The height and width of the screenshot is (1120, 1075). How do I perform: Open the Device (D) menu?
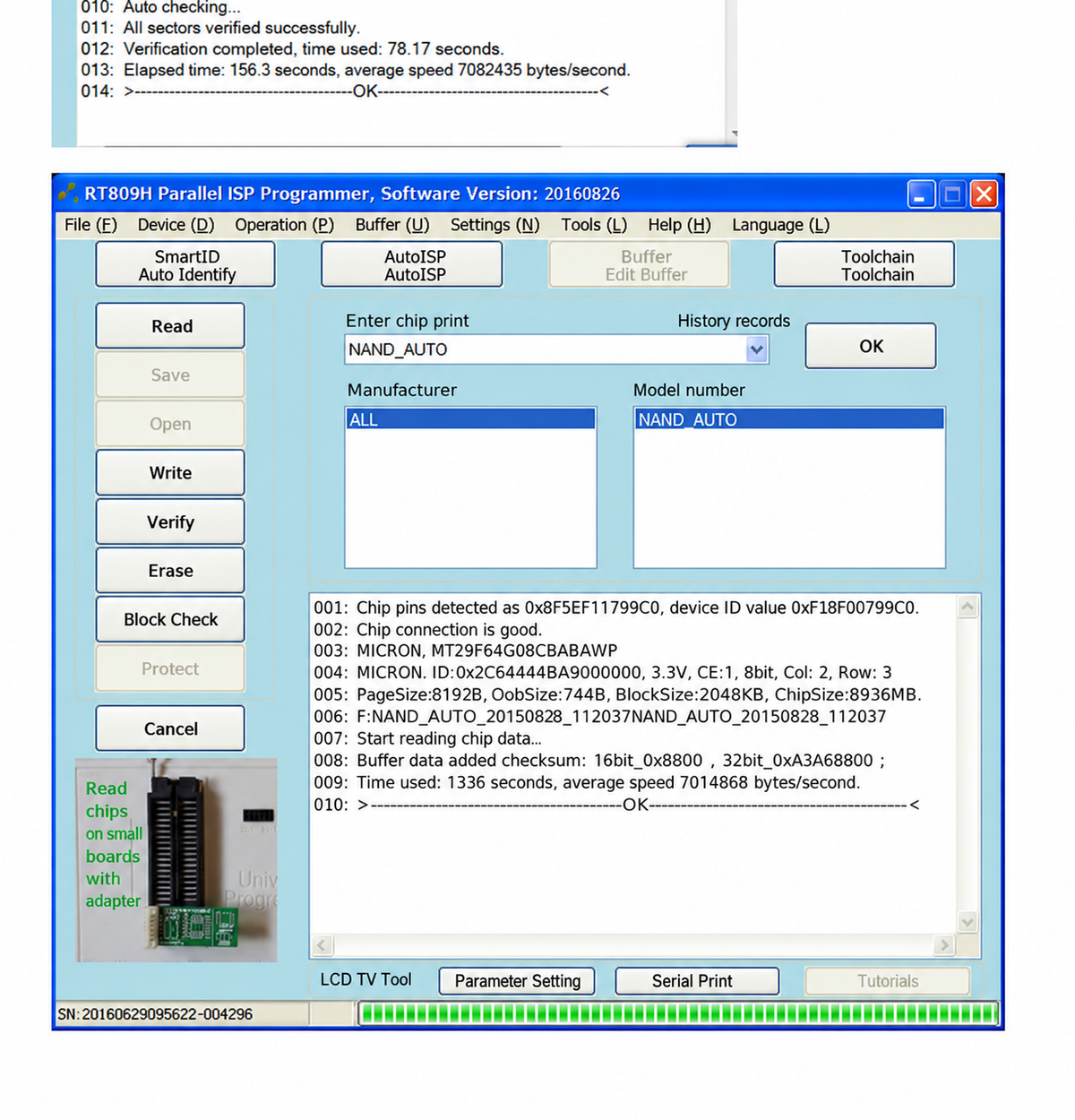[x=176, y=225]
